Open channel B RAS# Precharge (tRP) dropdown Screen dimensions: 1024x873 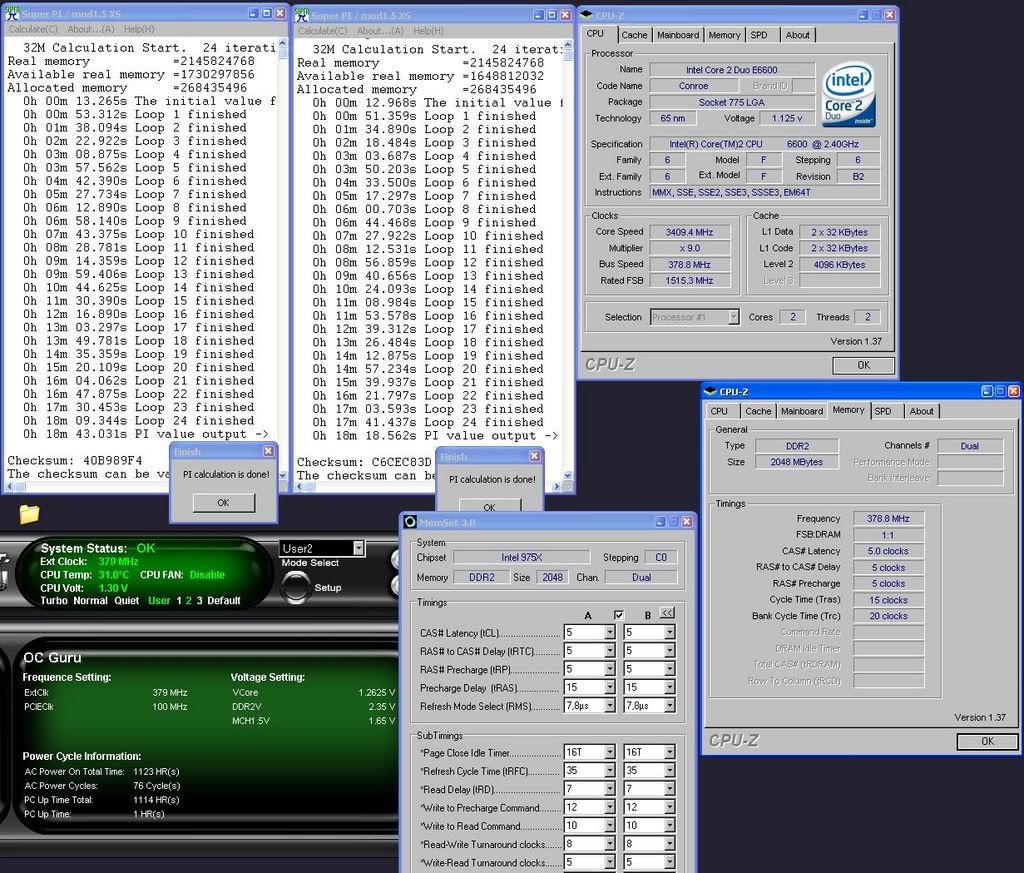(x=669, y=669)
